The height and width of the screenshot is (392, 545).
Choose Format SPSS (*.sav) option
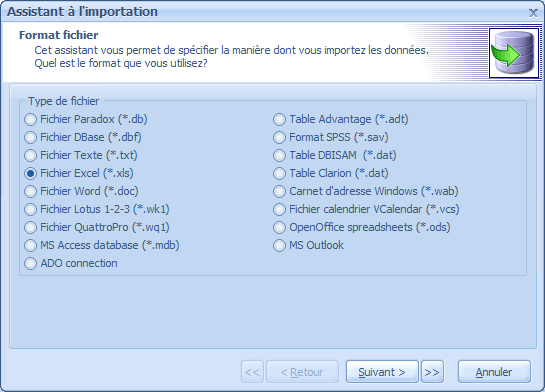click(x=331, y=137)
